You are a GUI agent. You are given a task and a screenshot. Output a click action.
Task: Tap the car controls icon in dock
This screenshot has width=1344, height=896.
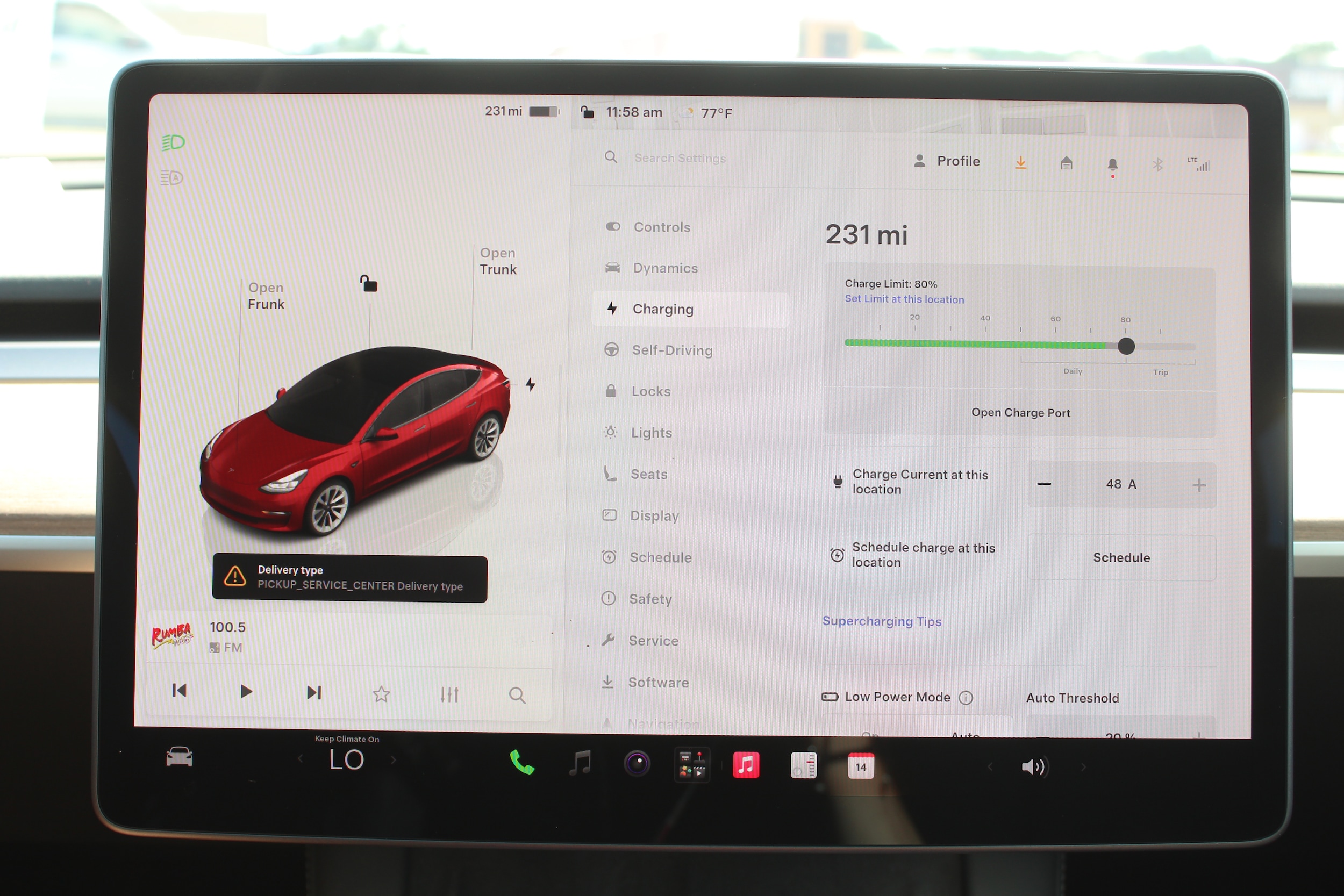(x=179, y=757)
